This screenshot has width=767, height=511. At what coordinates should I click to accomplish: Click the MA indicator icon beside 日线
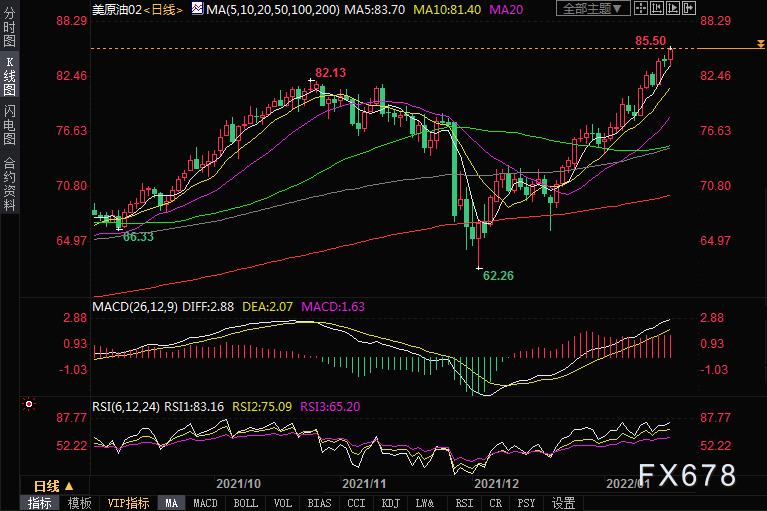click(197, 8)
